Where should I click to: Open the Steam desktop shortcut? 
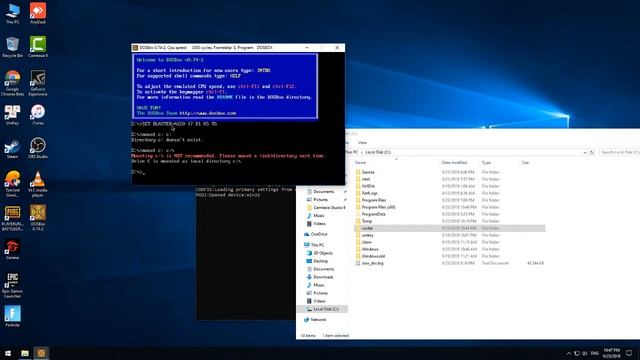pos(13,149)
